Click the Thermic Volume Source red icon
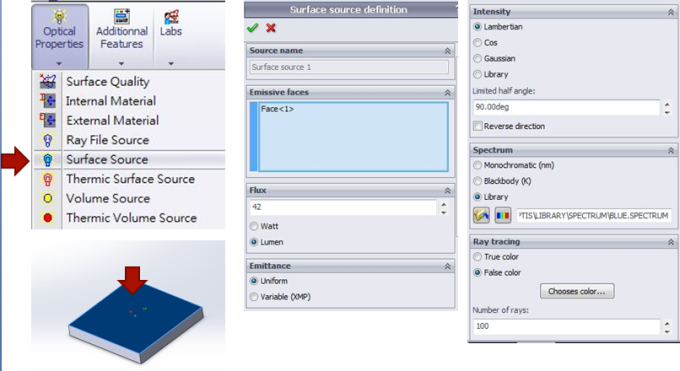 [48, 217]
